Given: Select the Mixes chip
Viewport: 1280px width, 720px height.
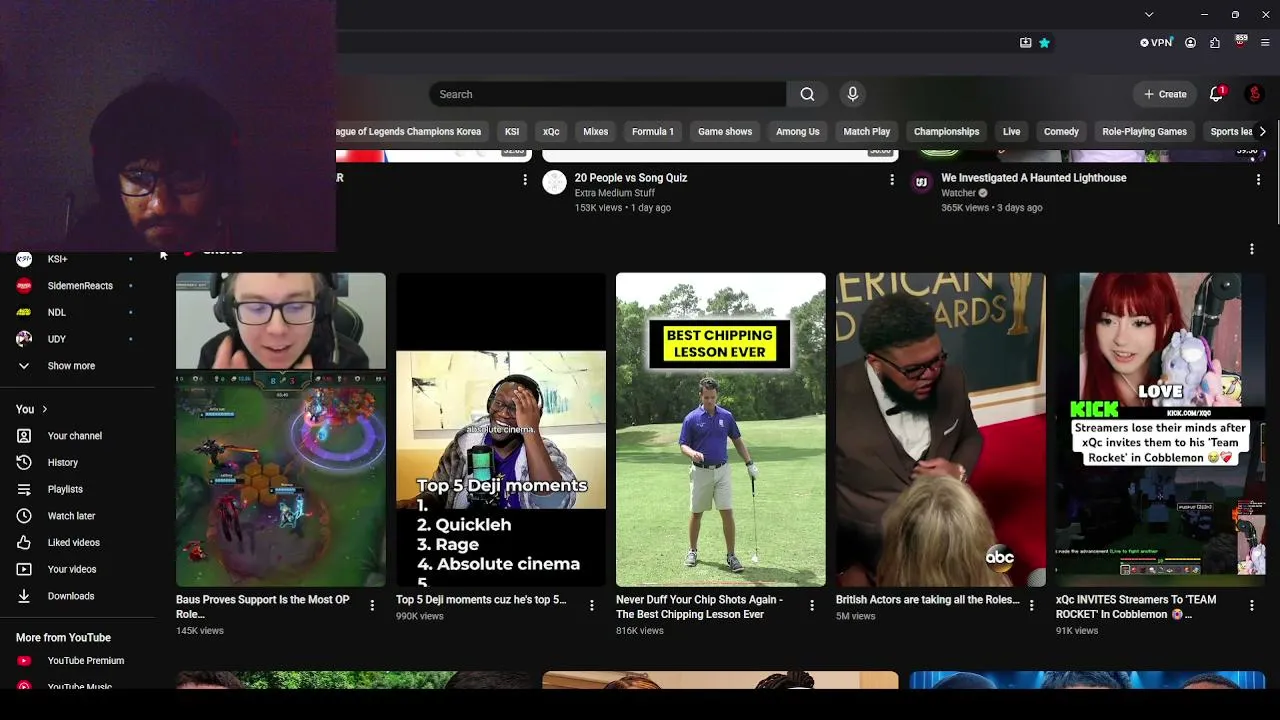Looking at the screenshot, I should click(x=596, y=131).
